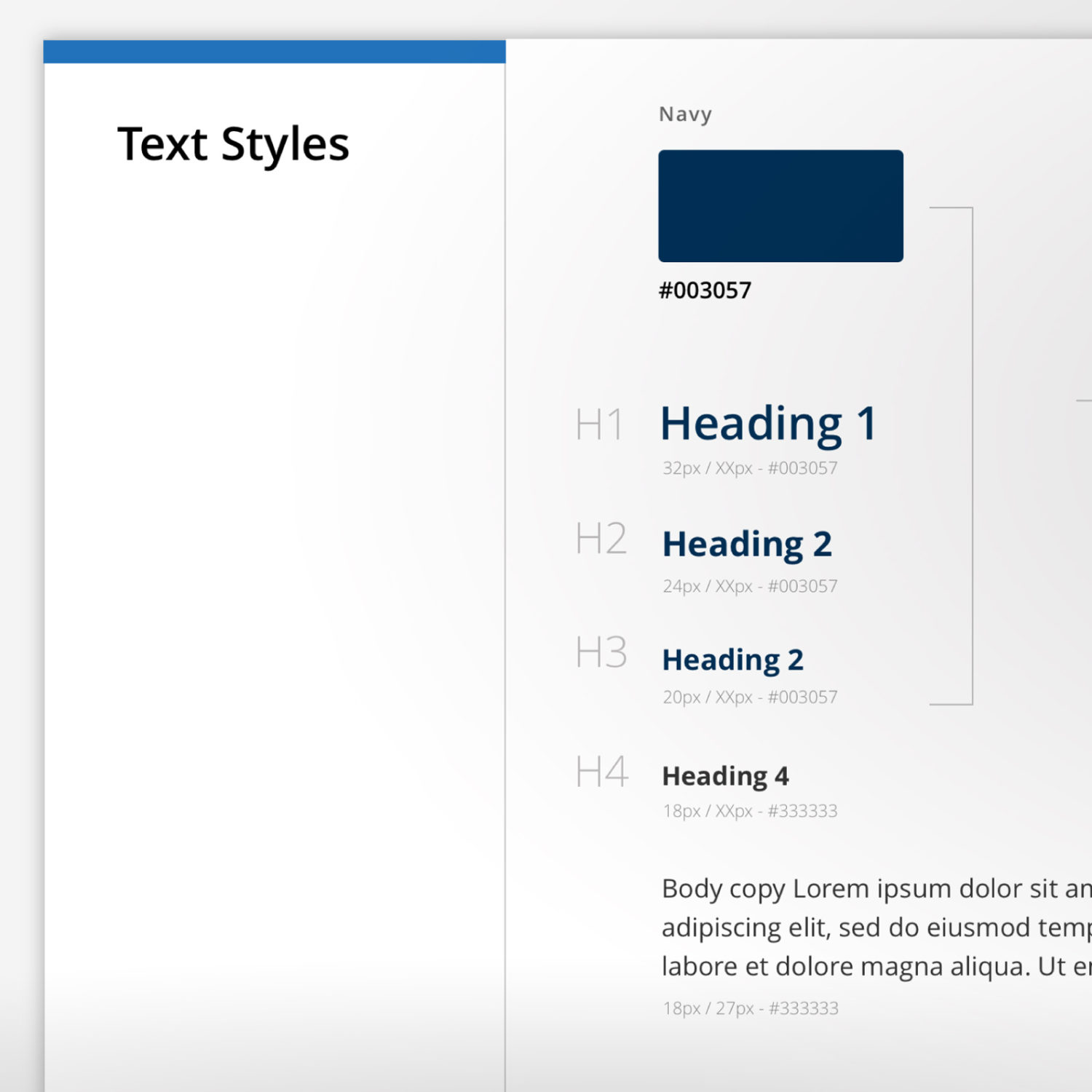
Task: Click the bracket line grouping navy headings
Action: tap(972, 455)
